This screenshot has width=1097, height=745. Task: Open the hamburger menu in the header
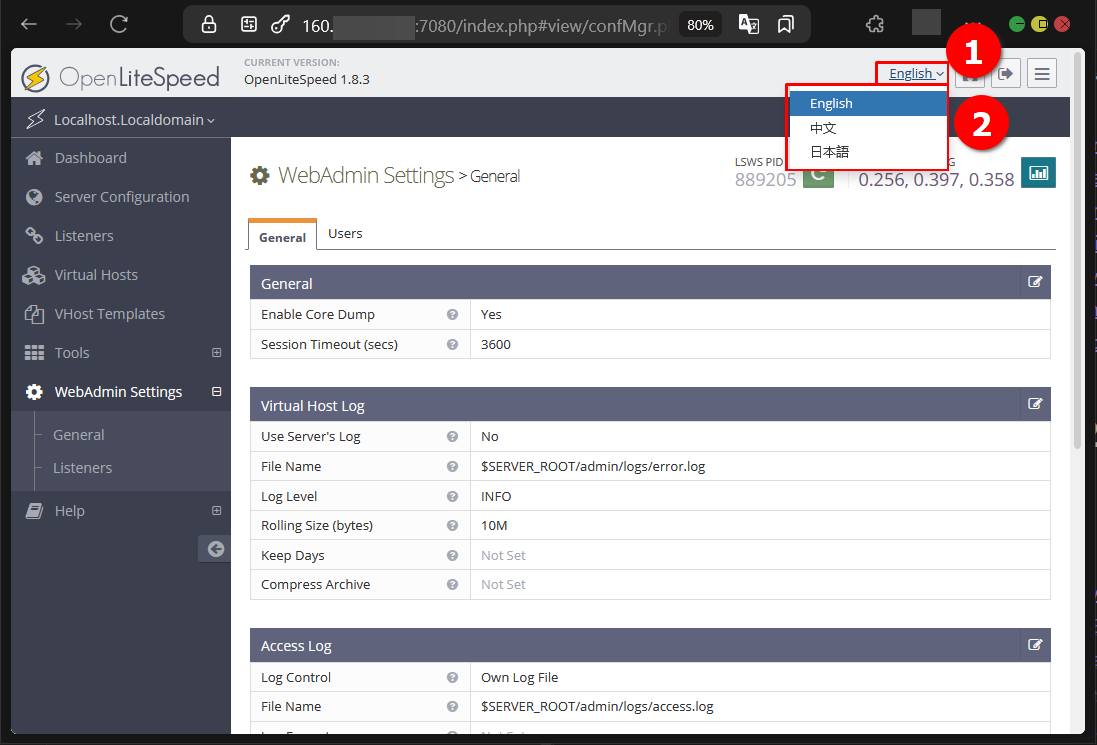click(x=1042, y=73)
